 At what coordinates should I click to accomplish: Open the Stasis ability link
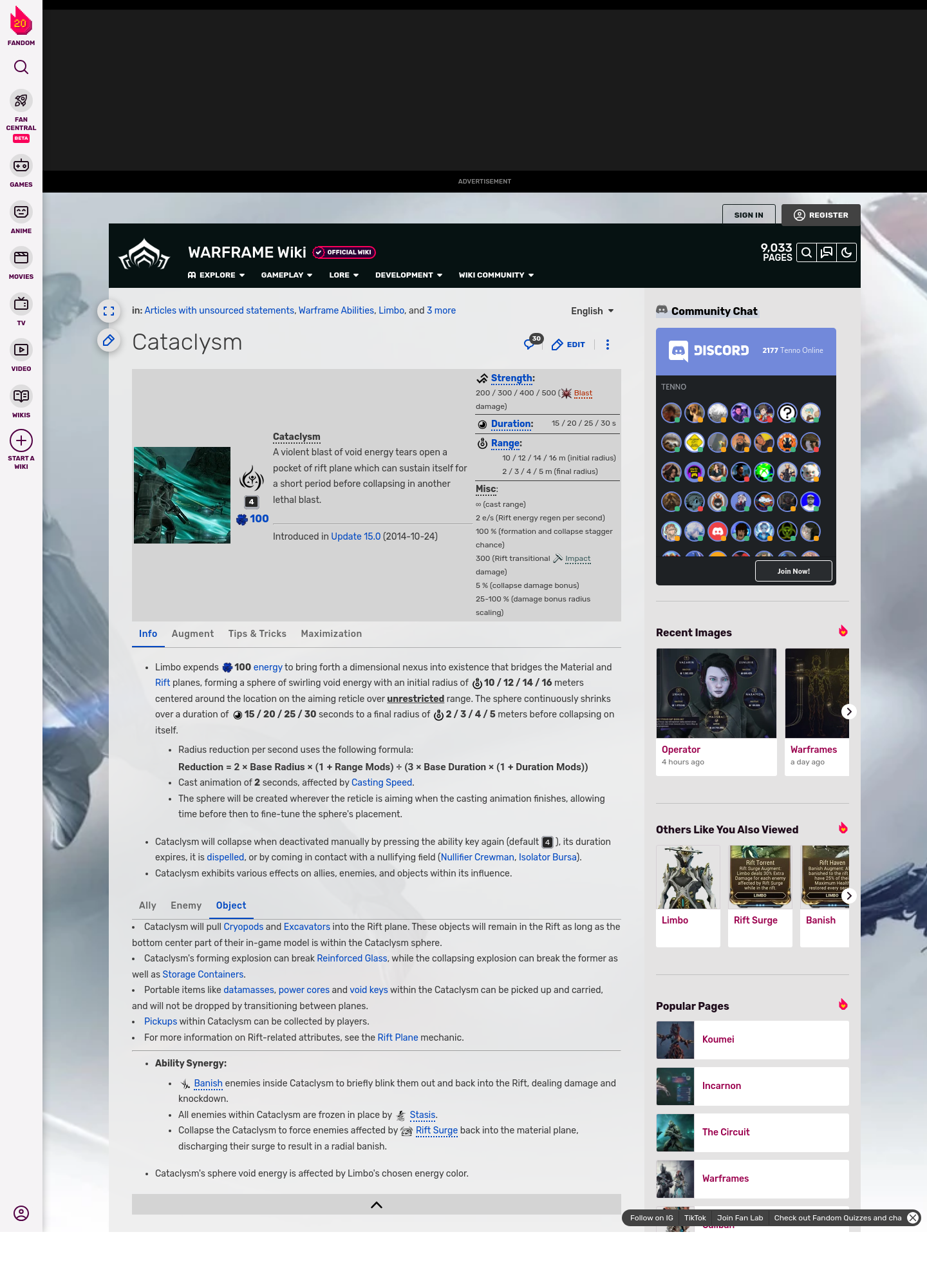point(422,1115)
